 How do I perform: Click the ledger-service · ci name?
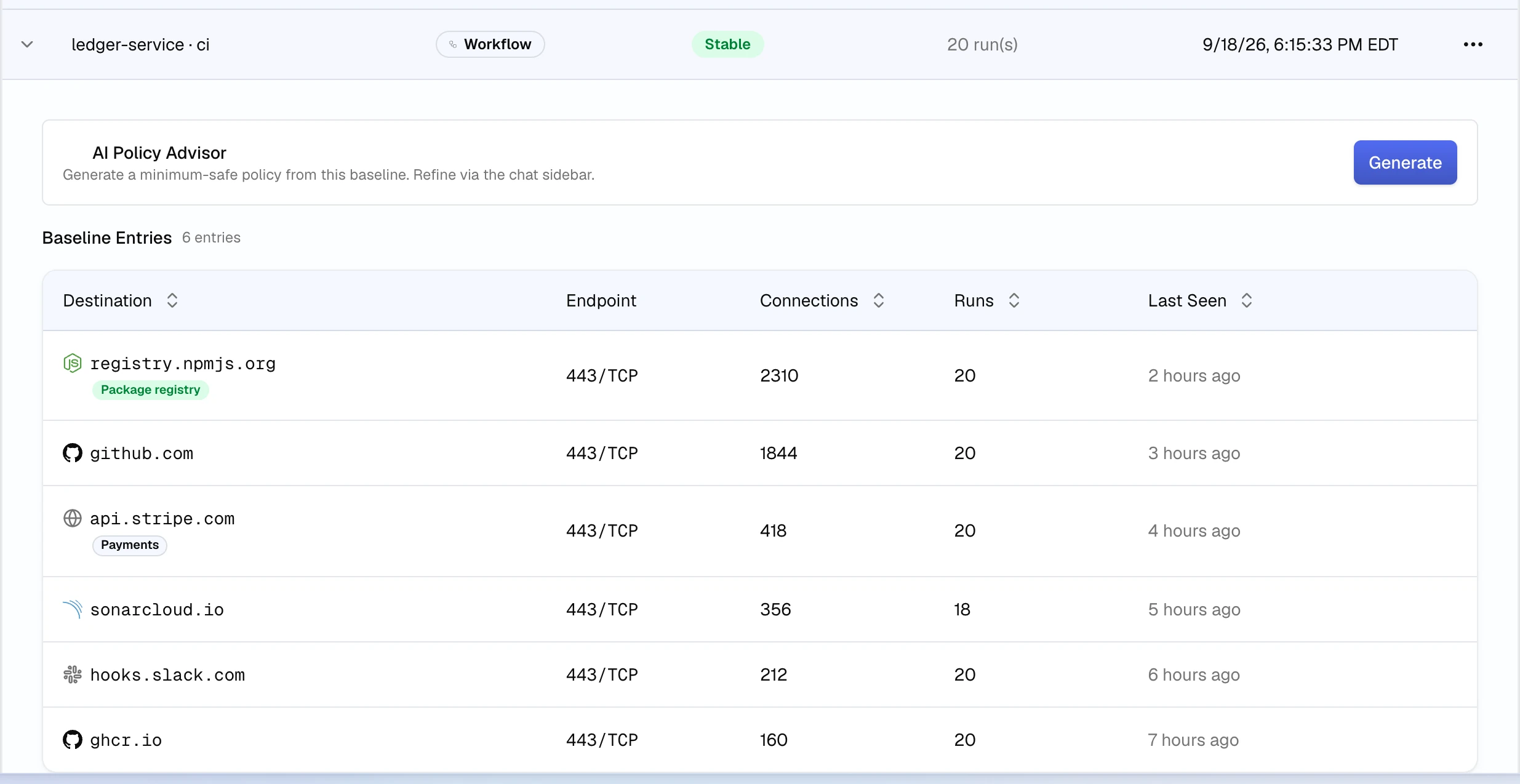click(140, 44)
